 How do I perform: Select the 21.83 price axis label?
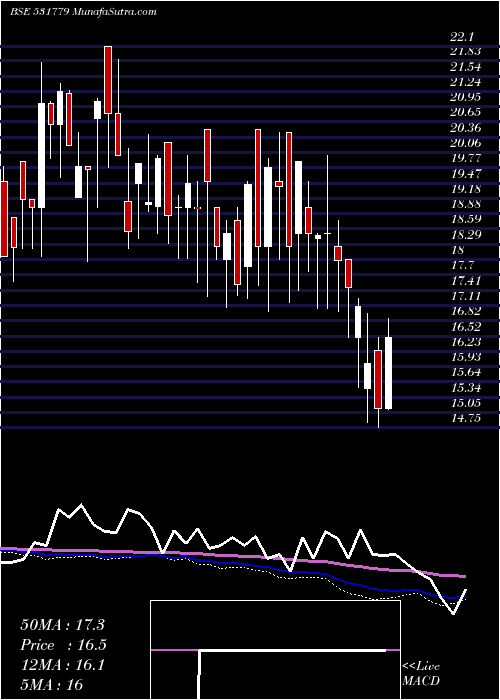pyautogui.click(x=465, y=52)
